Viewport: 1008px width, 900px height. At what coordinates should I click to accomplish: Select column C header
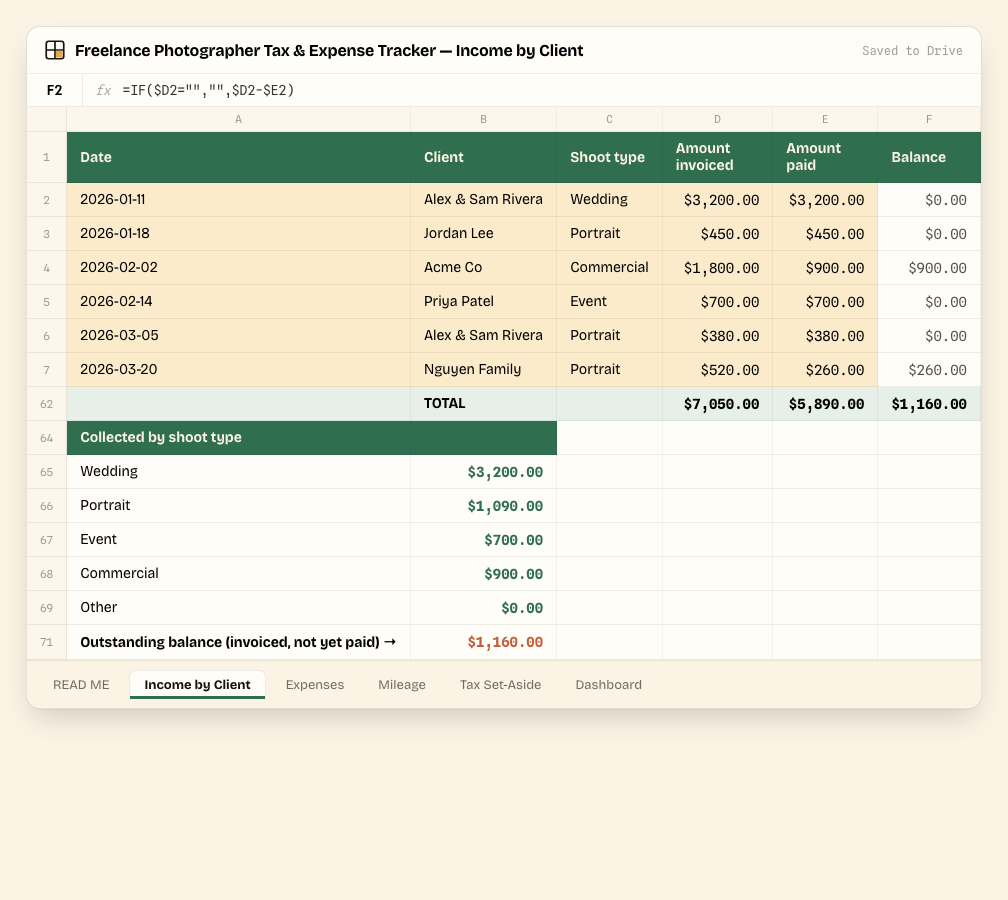pyautogui.click(x=609, y=119)
